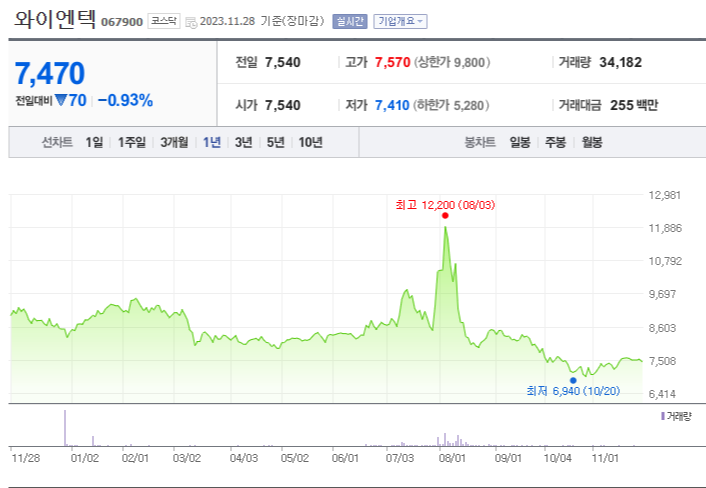This screenshot has height=488, width=706.
Task: Click the 거래량 value 34,182
Action: [620, 62]
